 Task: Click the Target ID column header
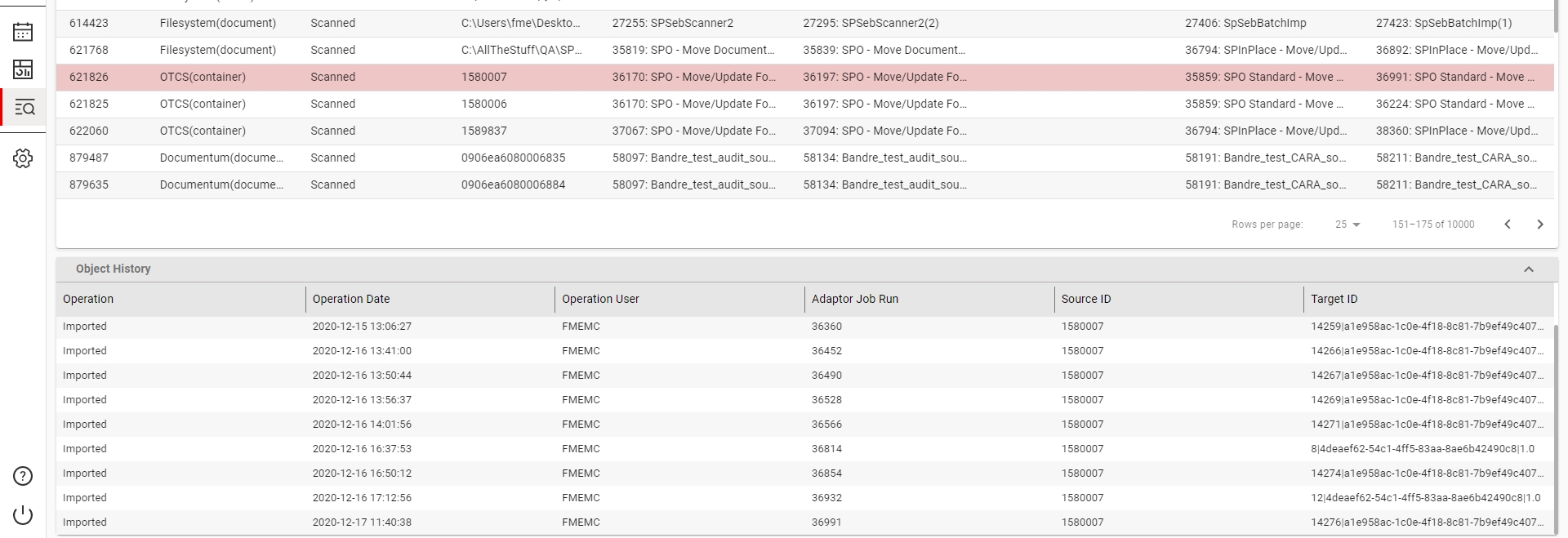tap(1334, 299)
